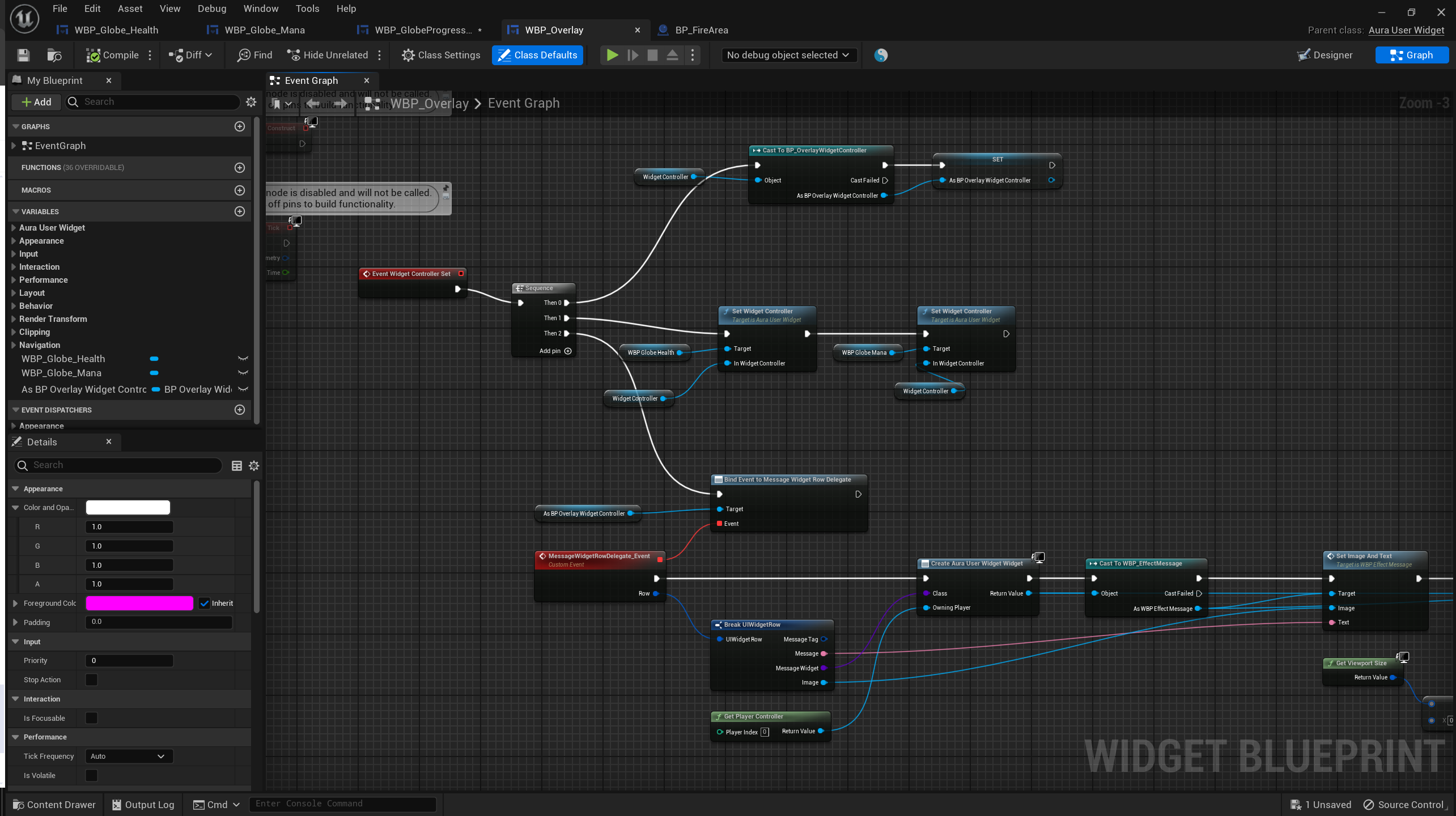Add a new event dispatcher
Viewport: 1456px width, 816px height.
click(240, 410)
